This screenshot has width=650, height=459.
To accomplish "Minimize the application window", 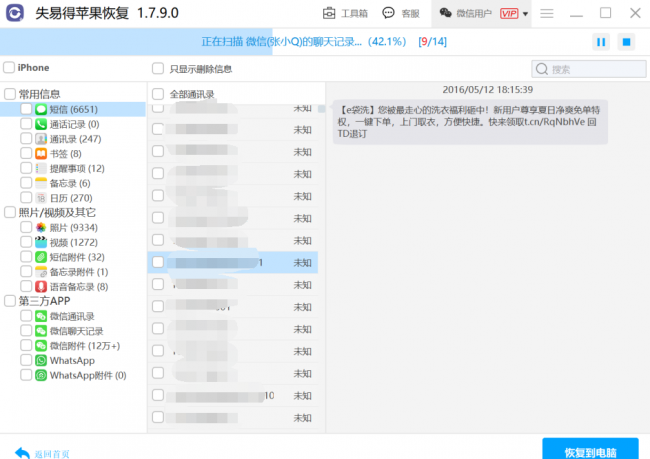I will coord(576,14).
